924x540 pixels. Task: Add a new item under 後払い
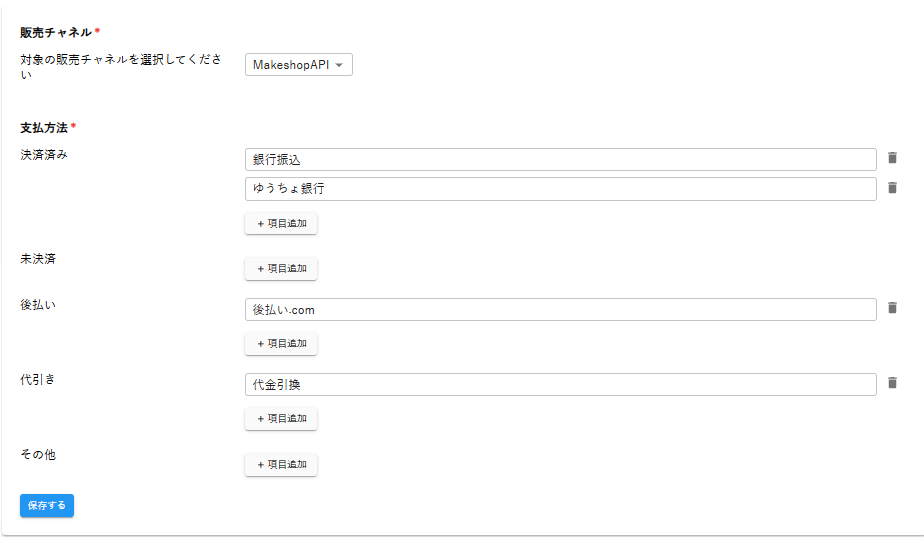click(x=281, y=343)
